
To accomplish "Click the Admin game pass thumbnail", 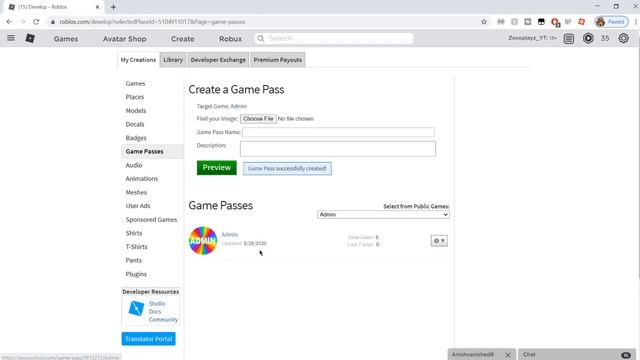I will pos(203,240).
